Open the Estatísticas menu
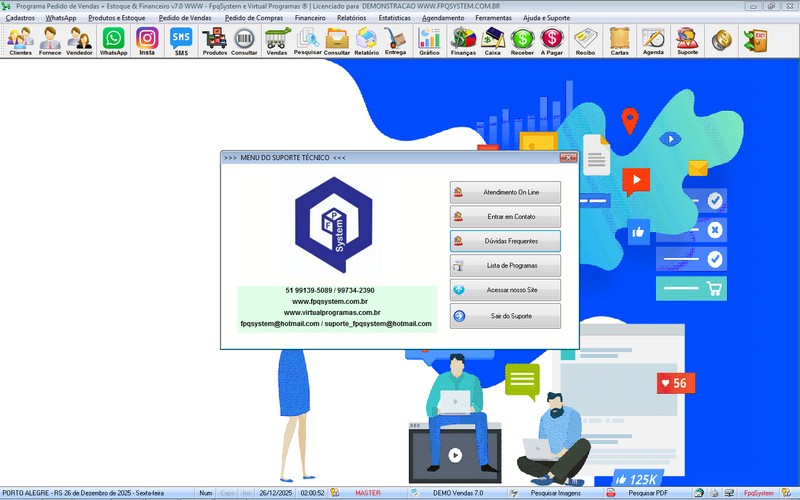The width and height of the screenshot is (800, 500). point(394,18)
